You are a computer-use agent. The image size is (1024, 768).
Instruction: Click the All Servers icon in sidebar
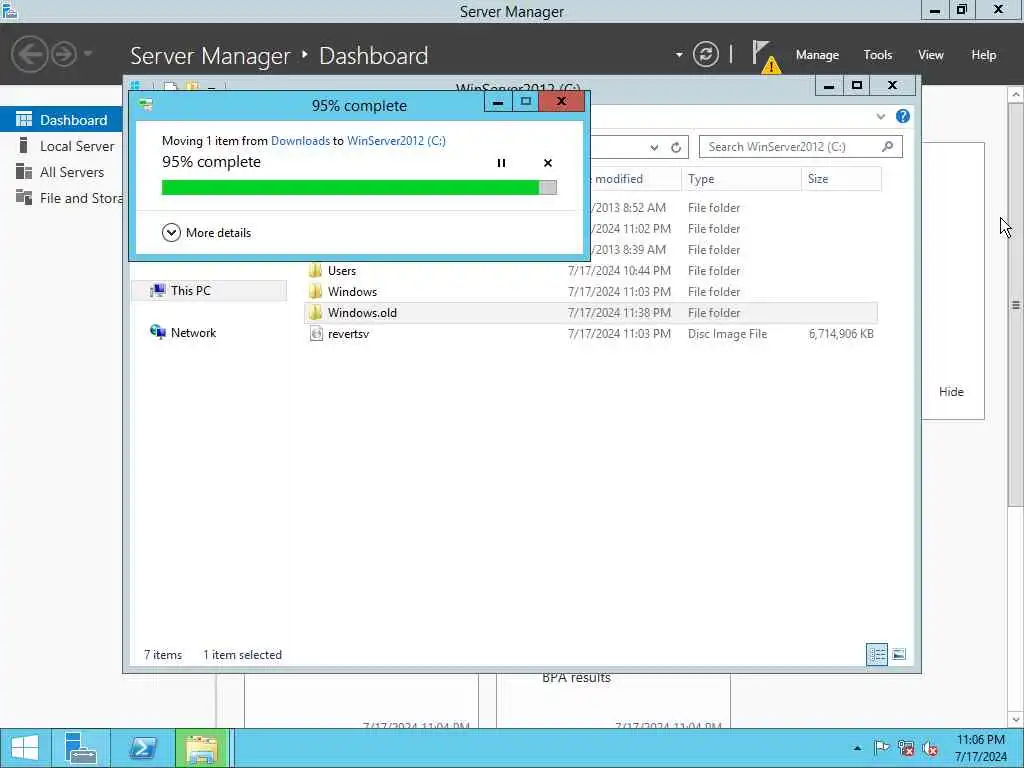coord(24,171)
